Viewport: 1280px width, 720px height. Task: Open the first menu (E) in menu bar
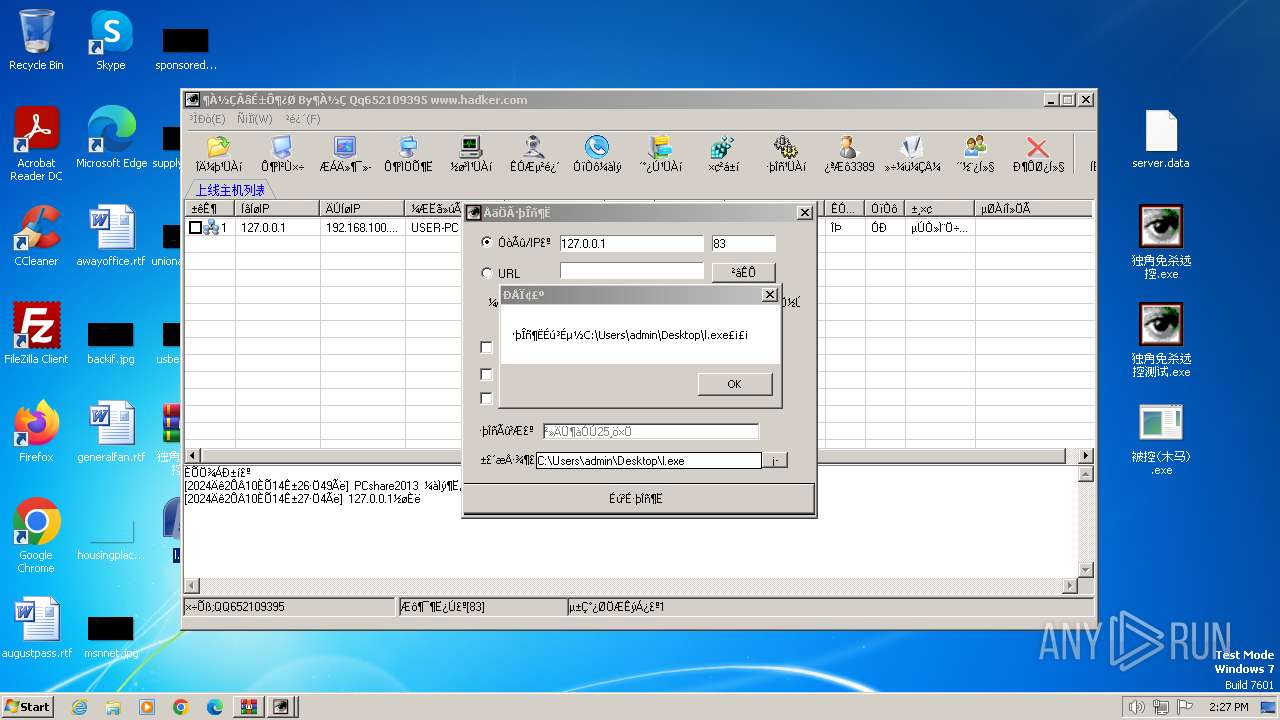[207, 119]
